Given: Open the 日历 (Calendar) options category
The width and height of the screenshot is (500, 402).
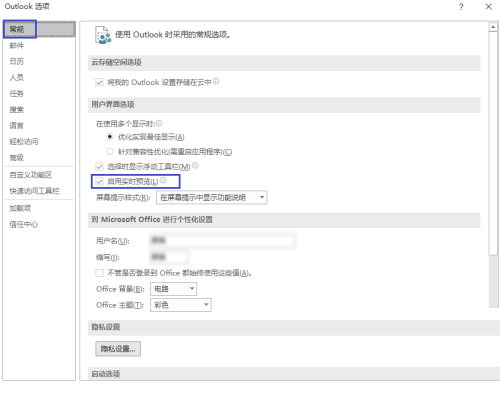Looking at the screenshot, I should tap(17, 62).
